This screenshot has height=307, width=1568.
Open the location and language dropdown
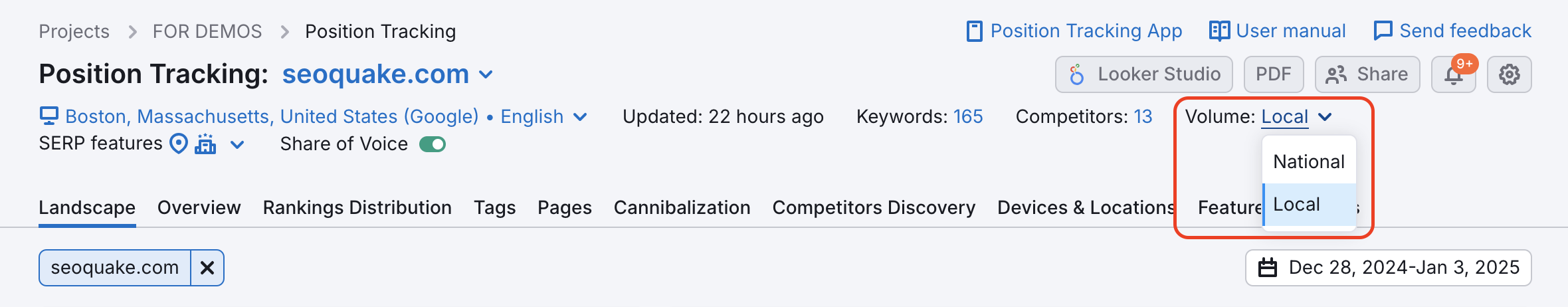313,116
